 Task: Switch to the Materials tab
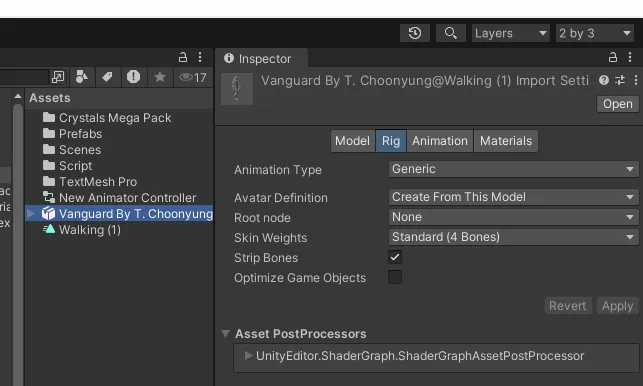point(506,141)
